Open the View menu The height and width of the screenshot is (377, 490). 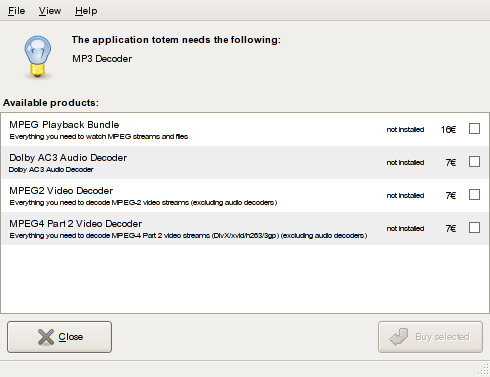click(x=50, y=11)
